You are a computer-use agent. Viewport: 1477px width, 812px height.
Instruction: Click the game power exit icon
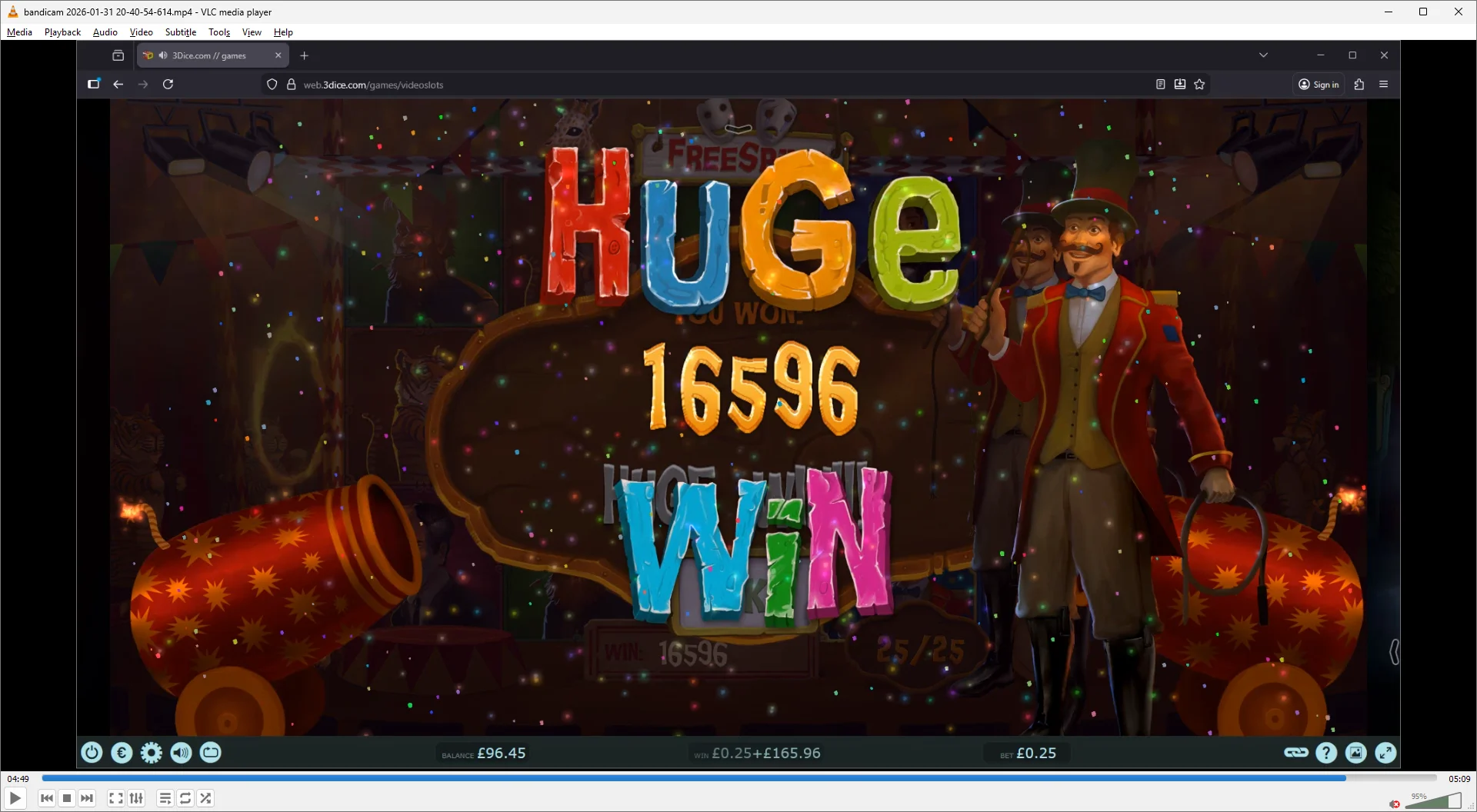click(92, 752)
